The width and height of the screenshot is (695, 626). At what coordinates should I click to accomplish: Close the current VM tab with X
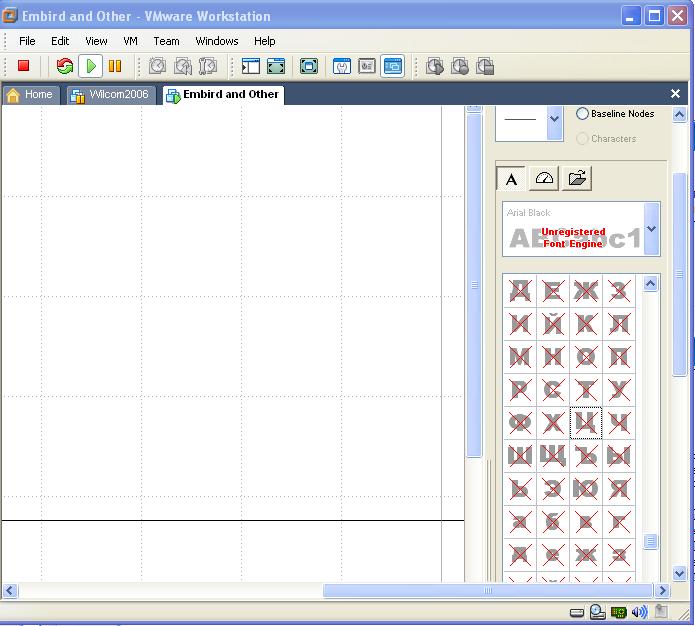pyautogui.click(x=675, y=94)
